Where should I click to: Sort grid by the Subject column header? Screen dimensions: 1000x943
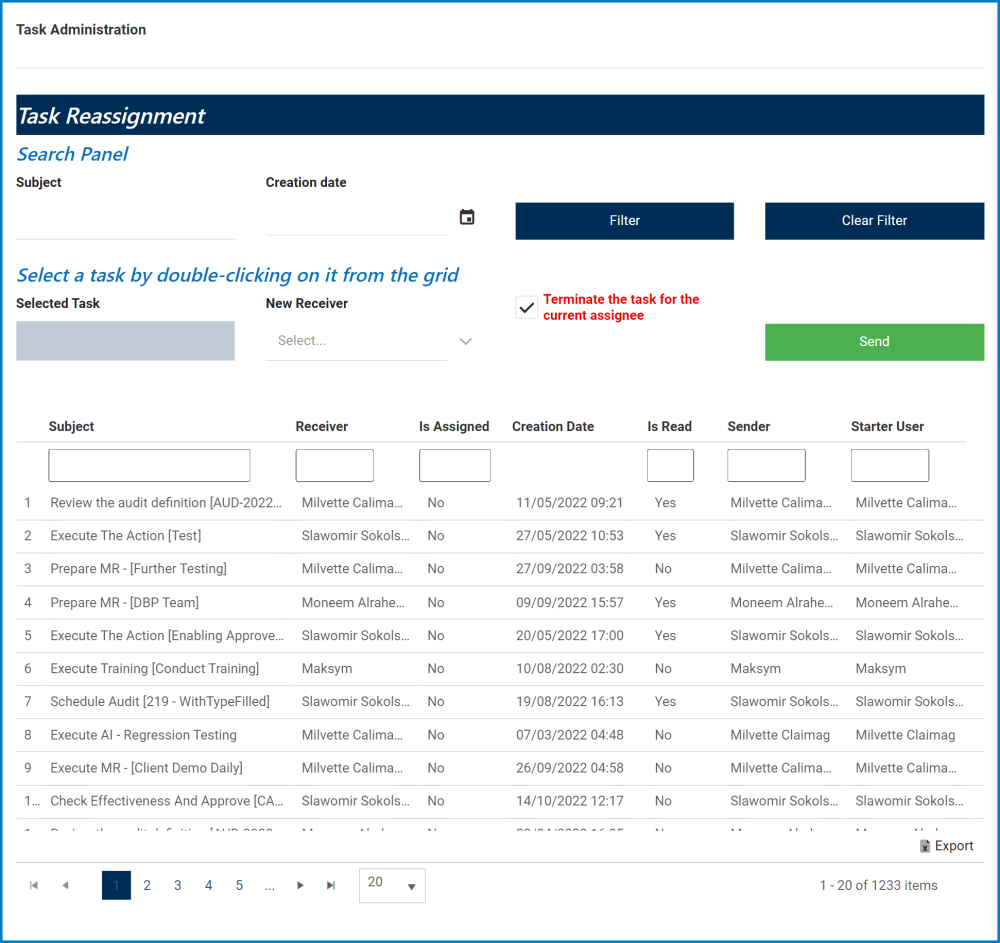71,426
